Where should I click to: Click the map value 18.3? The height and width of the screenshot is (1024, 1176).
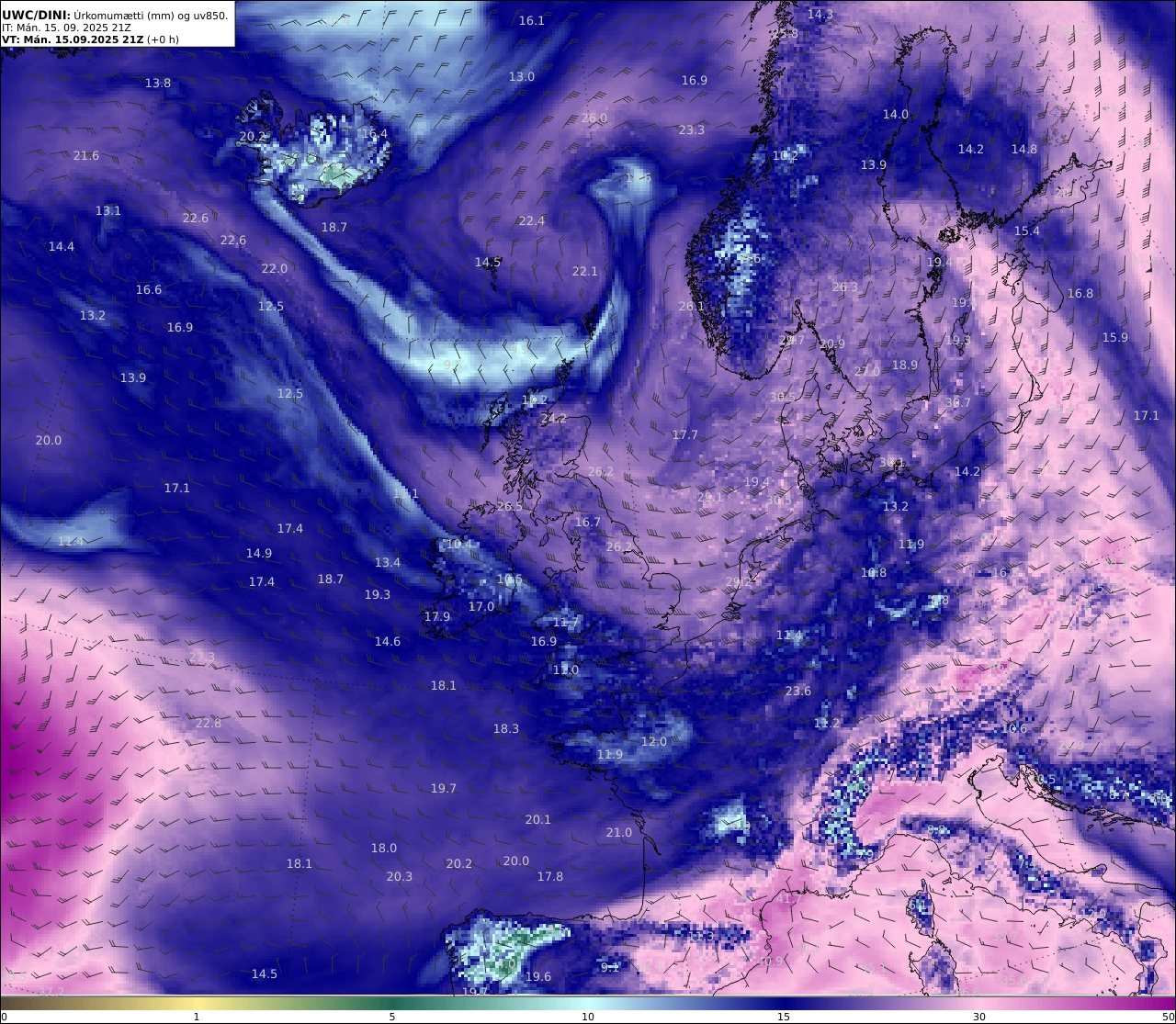pos(506,728)
